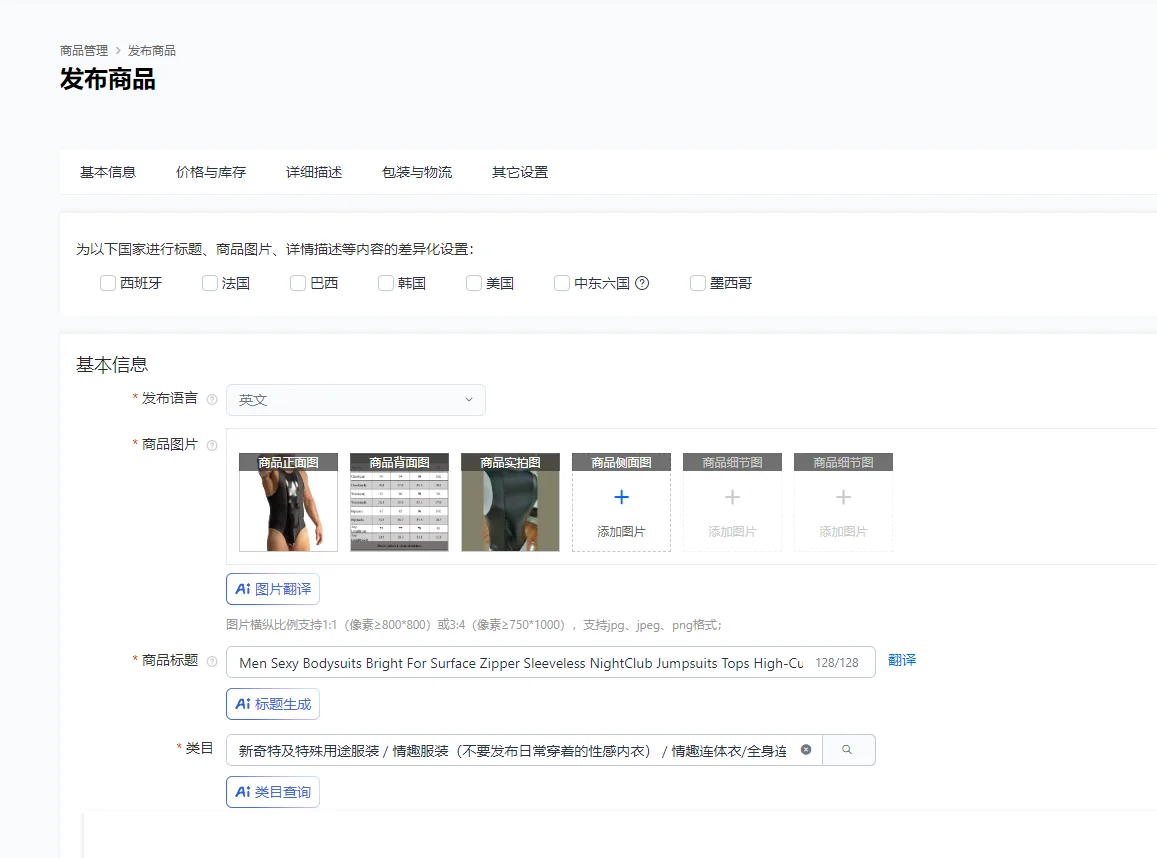The width and height of the screenshot is (1157, 858).
Task: Click the 商品标题 text input field
Action: 520,662
